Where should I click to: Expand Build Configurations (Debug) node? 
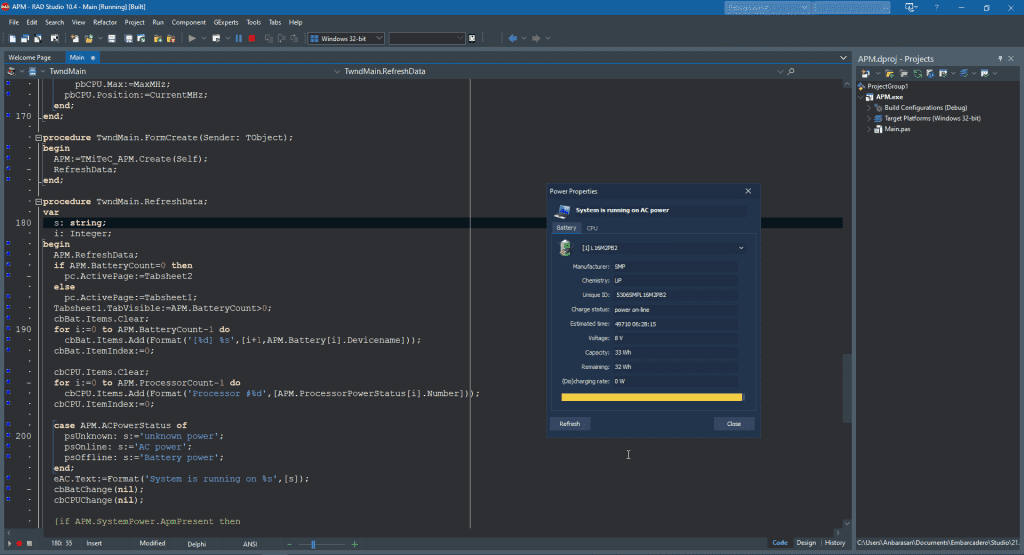pyautogui.click(x=869, y=108)
